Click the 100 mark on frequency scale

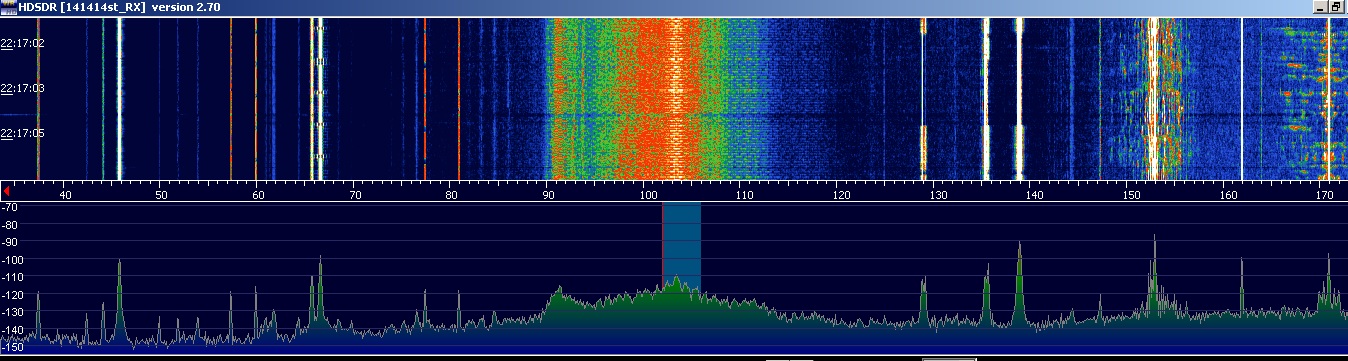(645, 196)
